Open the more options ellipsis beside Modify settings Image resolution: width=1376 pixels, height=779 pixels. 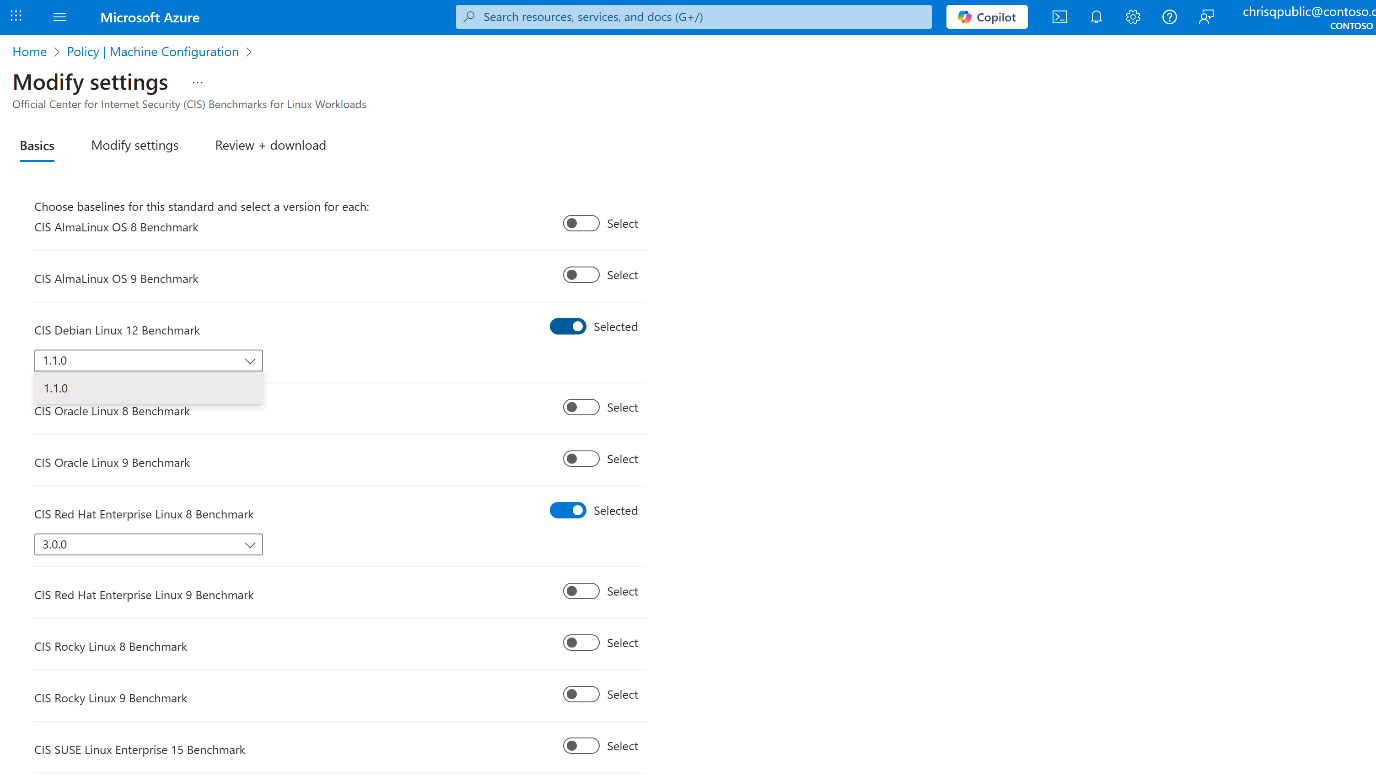pyautogui.click(x=198, y=82)
